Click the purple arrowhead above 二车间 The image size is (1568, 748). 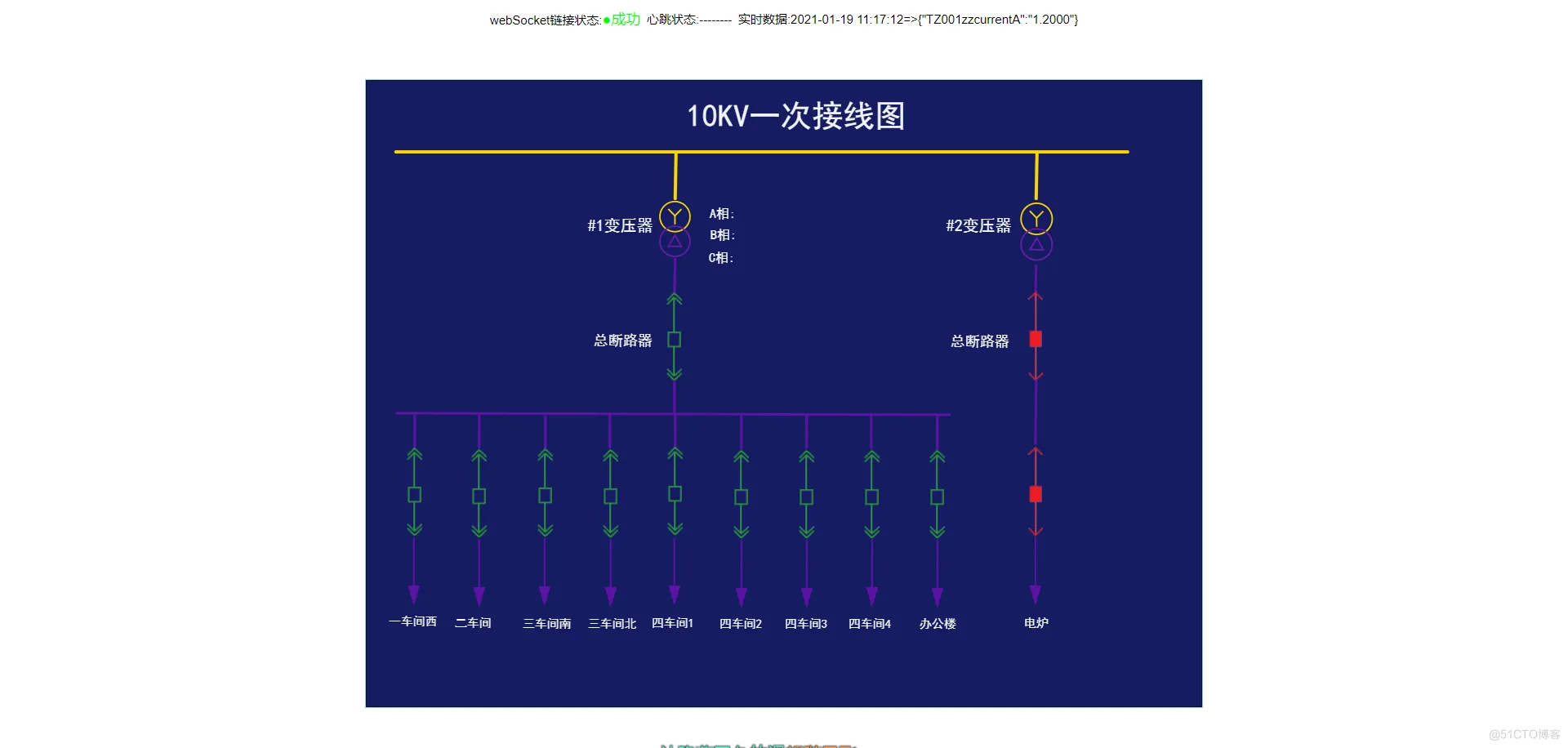(x=479, y=595)
